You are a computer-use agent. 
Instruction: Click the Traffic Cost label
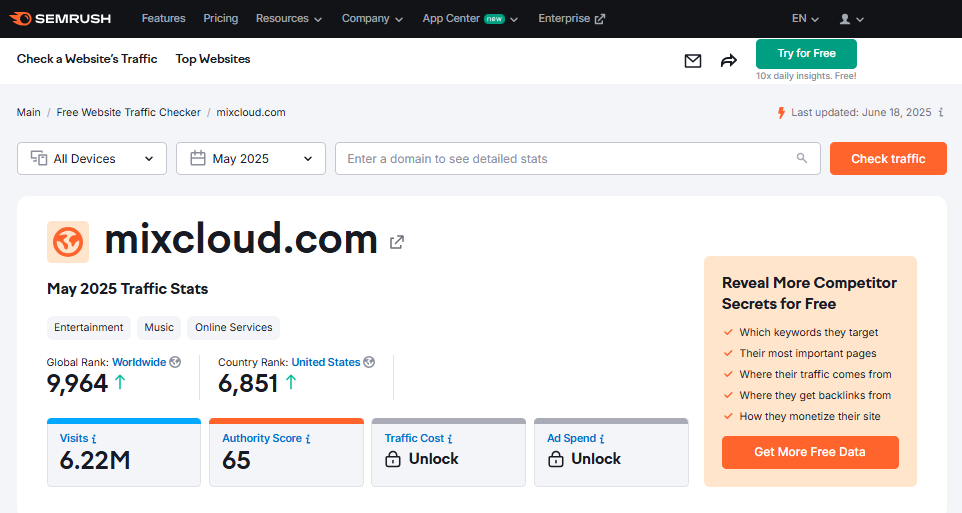(414, 438)
